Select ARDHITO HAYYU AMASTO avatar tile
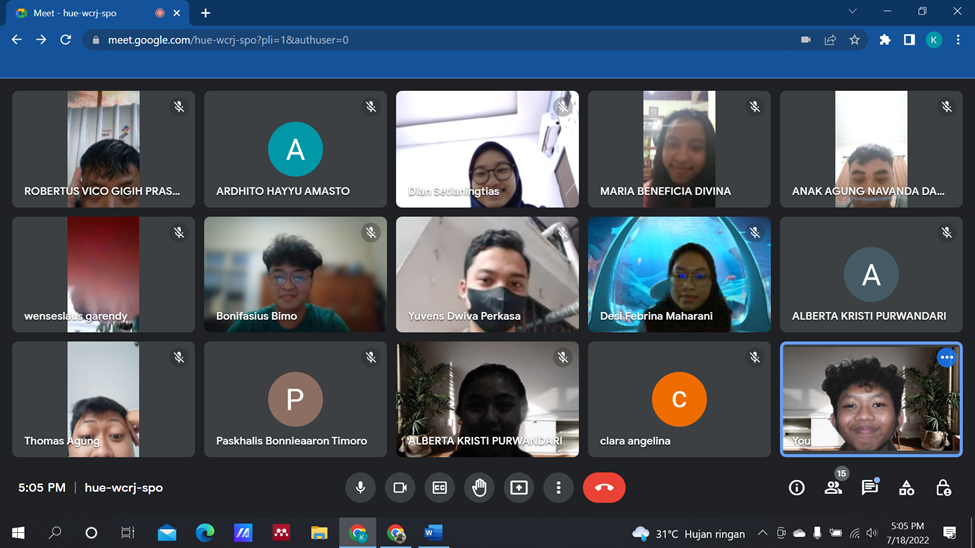975x548 pixels. [x=295, y=149]
